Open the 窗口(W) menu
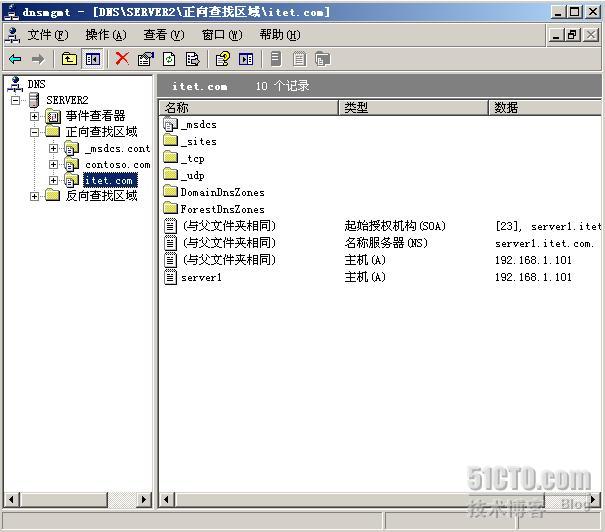The image size is (605, 532). click(222, 35)
